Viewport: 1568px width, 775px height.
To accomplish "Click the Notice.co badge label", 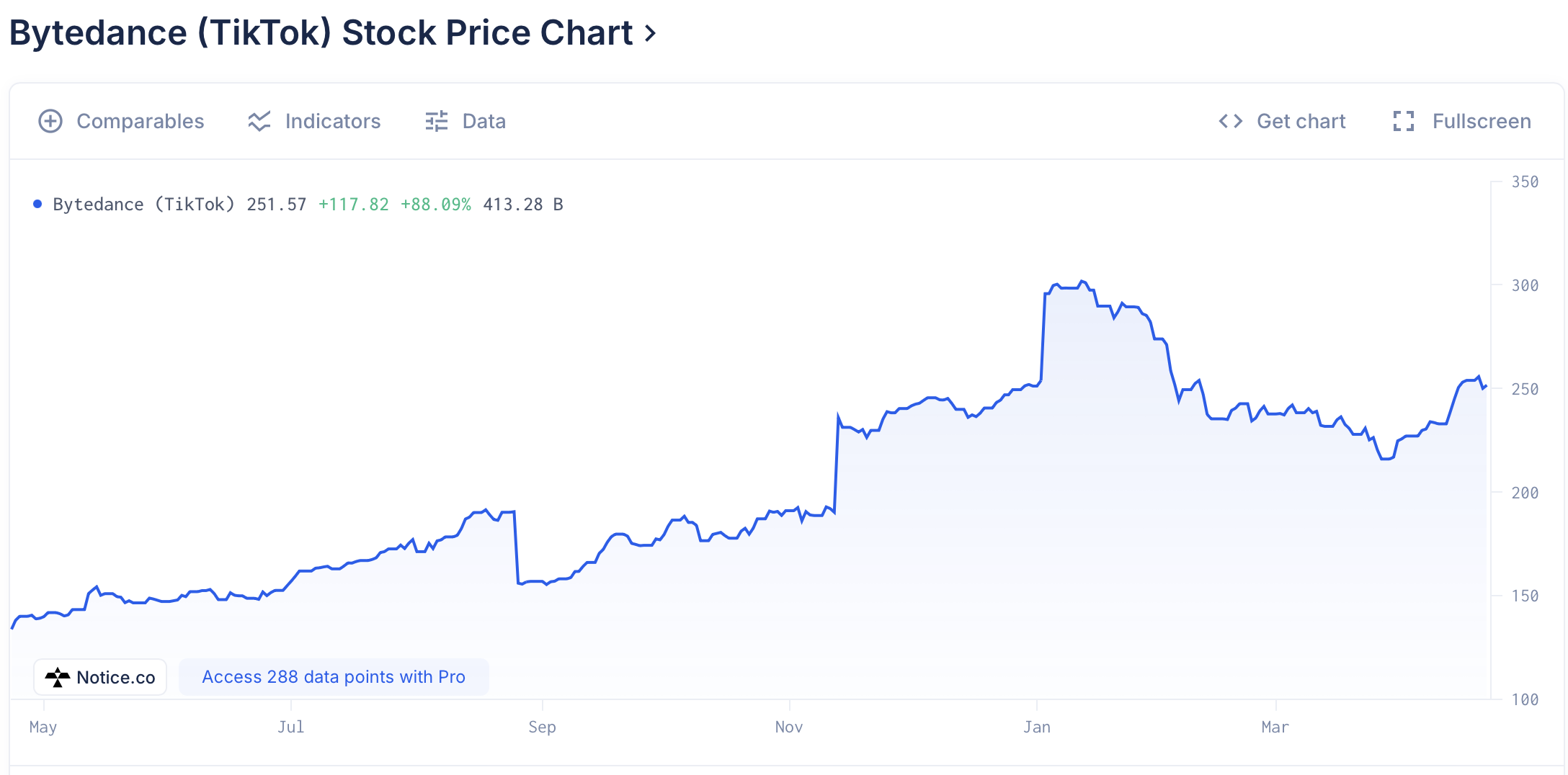I will [x=115, y=677].
